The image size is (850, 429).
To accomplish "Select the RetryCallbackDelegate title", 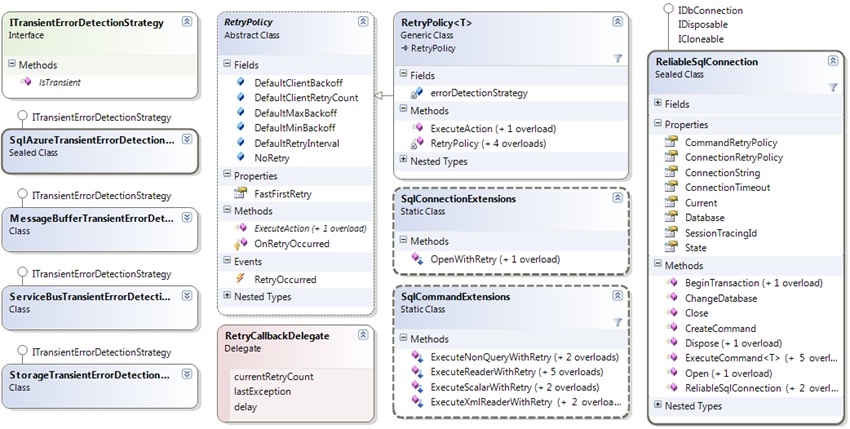I will 277,336.
